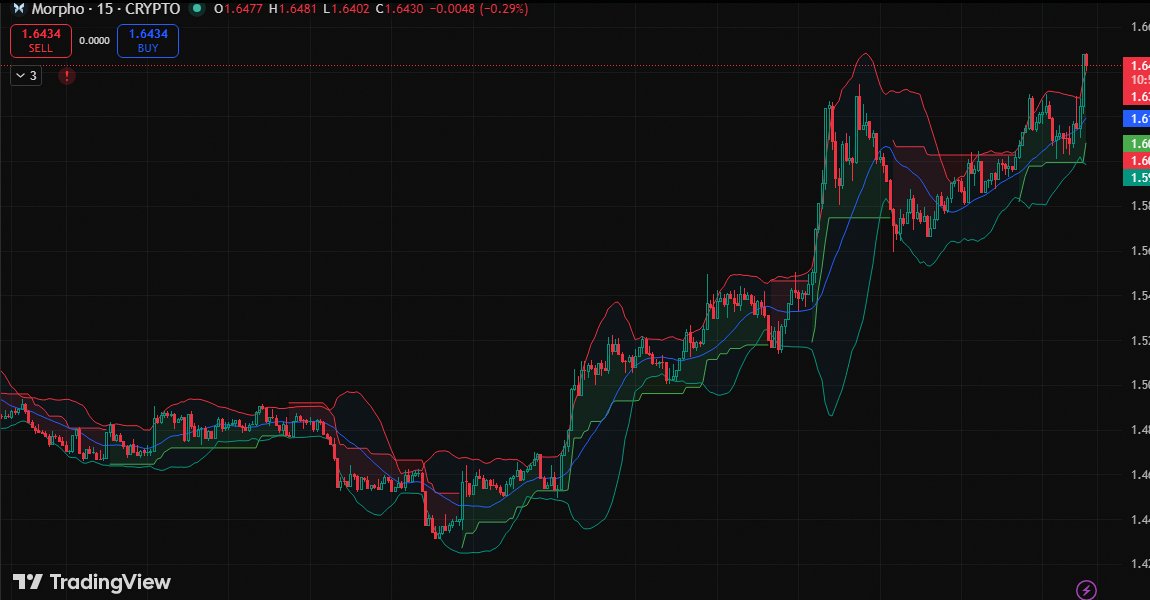Click the open value O1.6477
The width and height of the screenshot is (1150, 600).
click(238, 9)
